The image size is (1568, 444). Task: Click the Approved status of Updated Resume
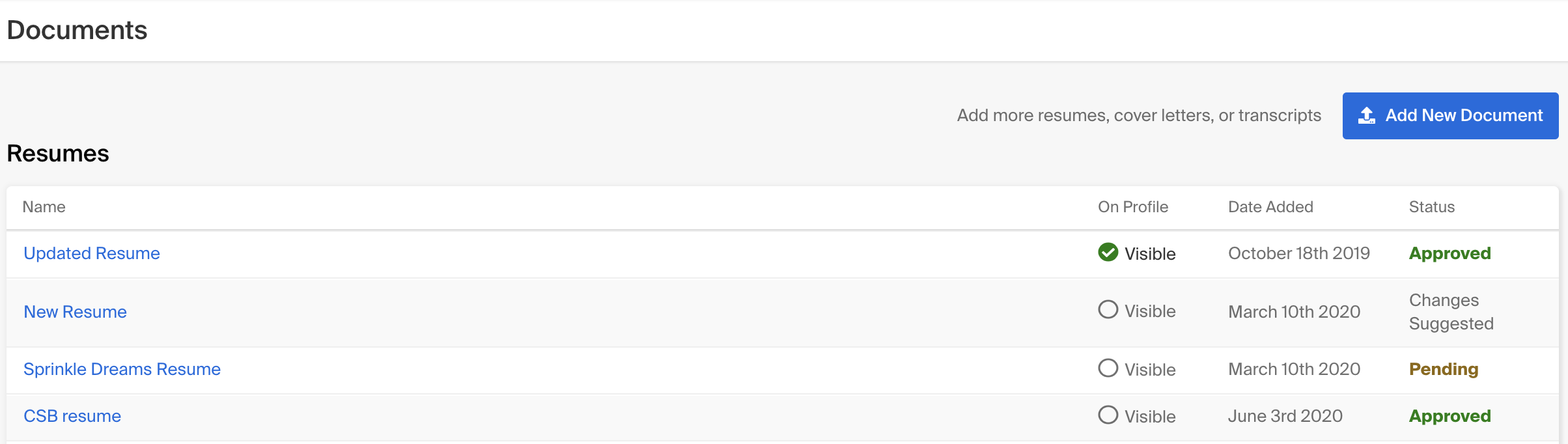click(x=1450, y=253)
